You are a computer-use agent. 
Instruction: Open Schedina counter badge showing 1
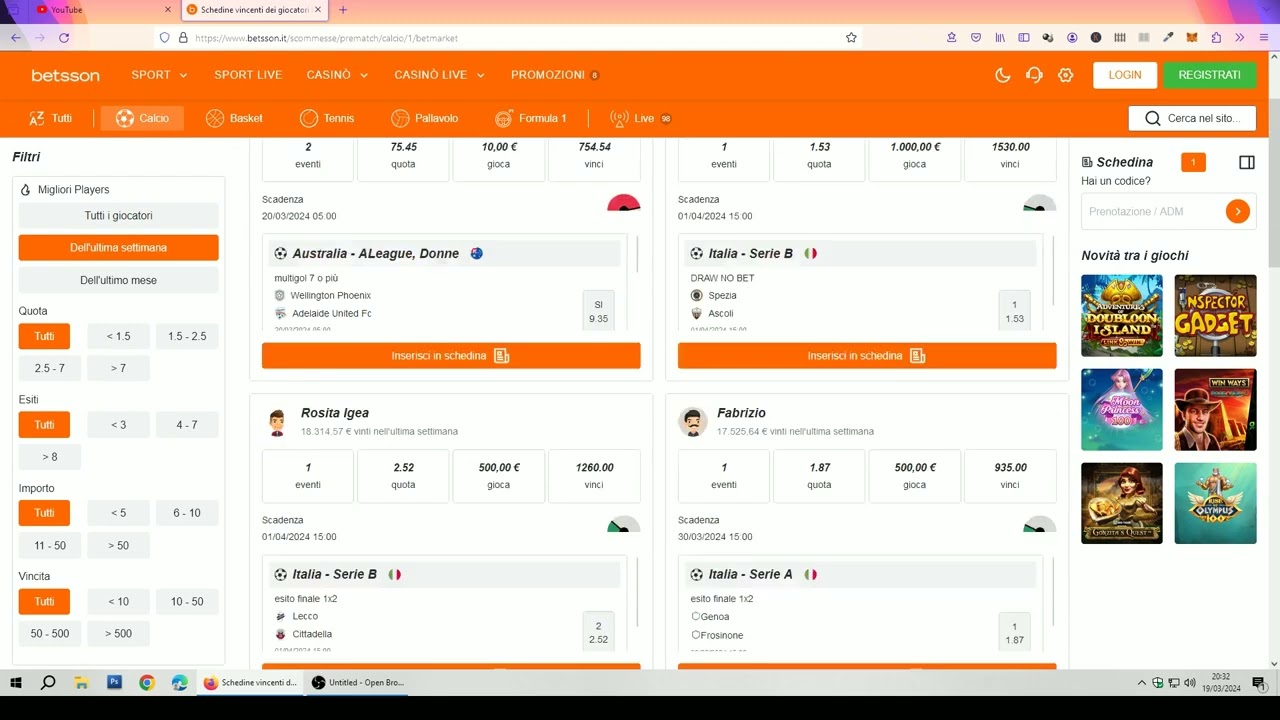pos(1193,162)
